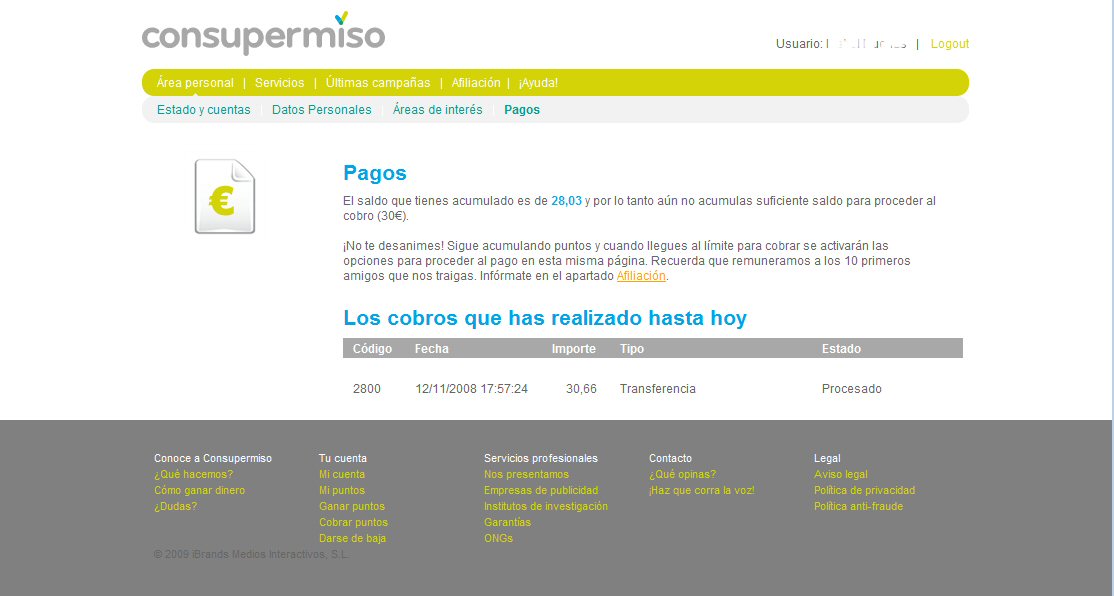Open the Afiliación menu item
The height and width of the screenshot is (596, 1114).
tap(476, 82)
